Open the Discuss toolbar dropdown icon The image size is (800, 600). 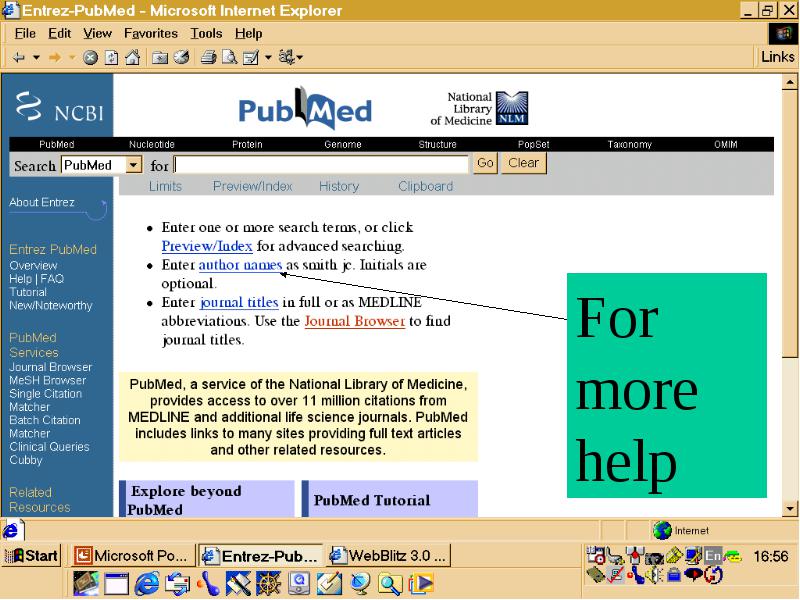coord(290,57)
